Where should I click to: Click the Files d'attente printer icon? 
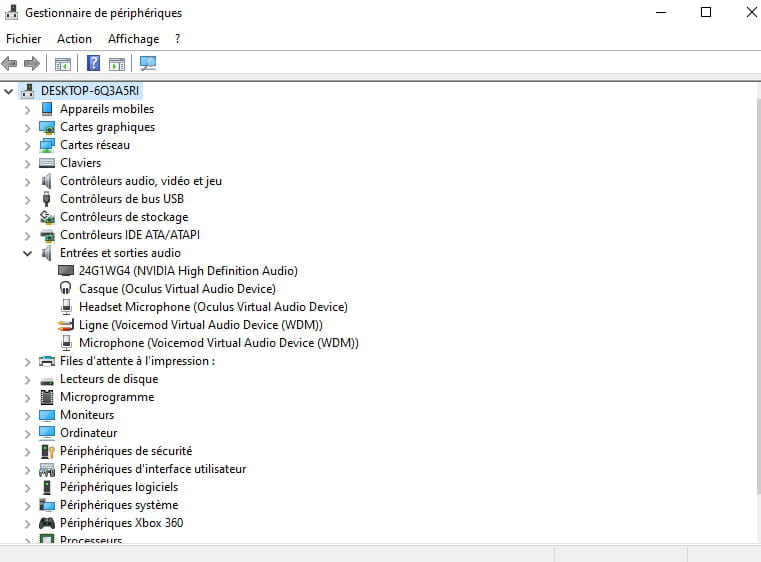[x=47, y=361]
